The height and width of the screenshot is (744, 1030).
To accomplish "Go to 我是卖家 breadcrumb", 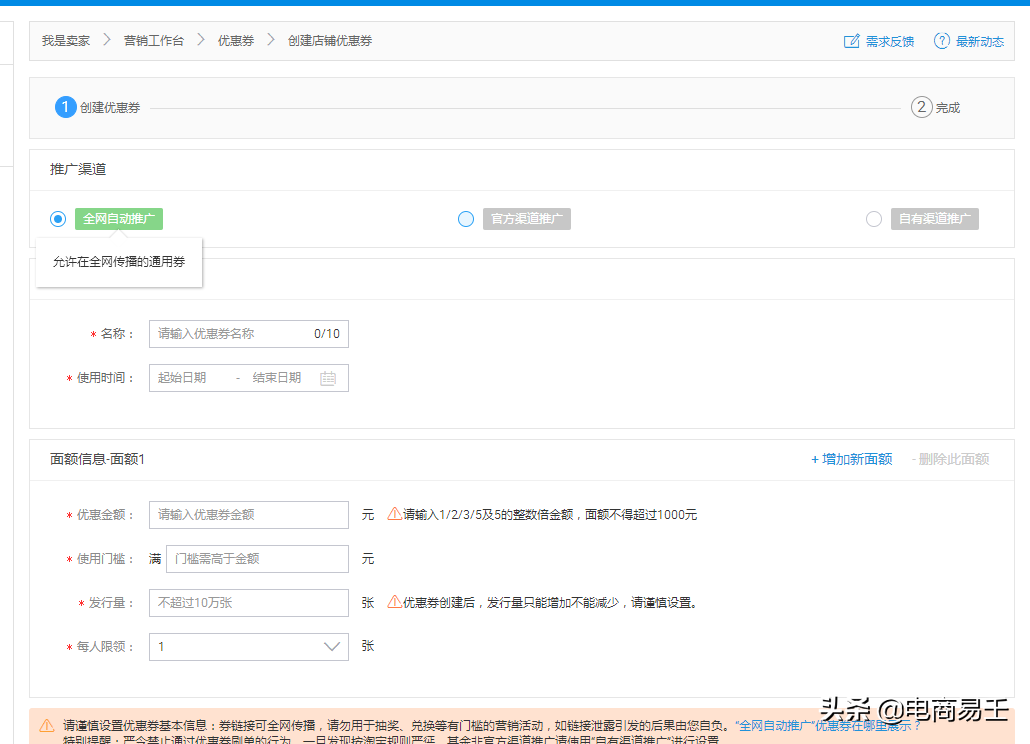I will [x=66, y=41].
